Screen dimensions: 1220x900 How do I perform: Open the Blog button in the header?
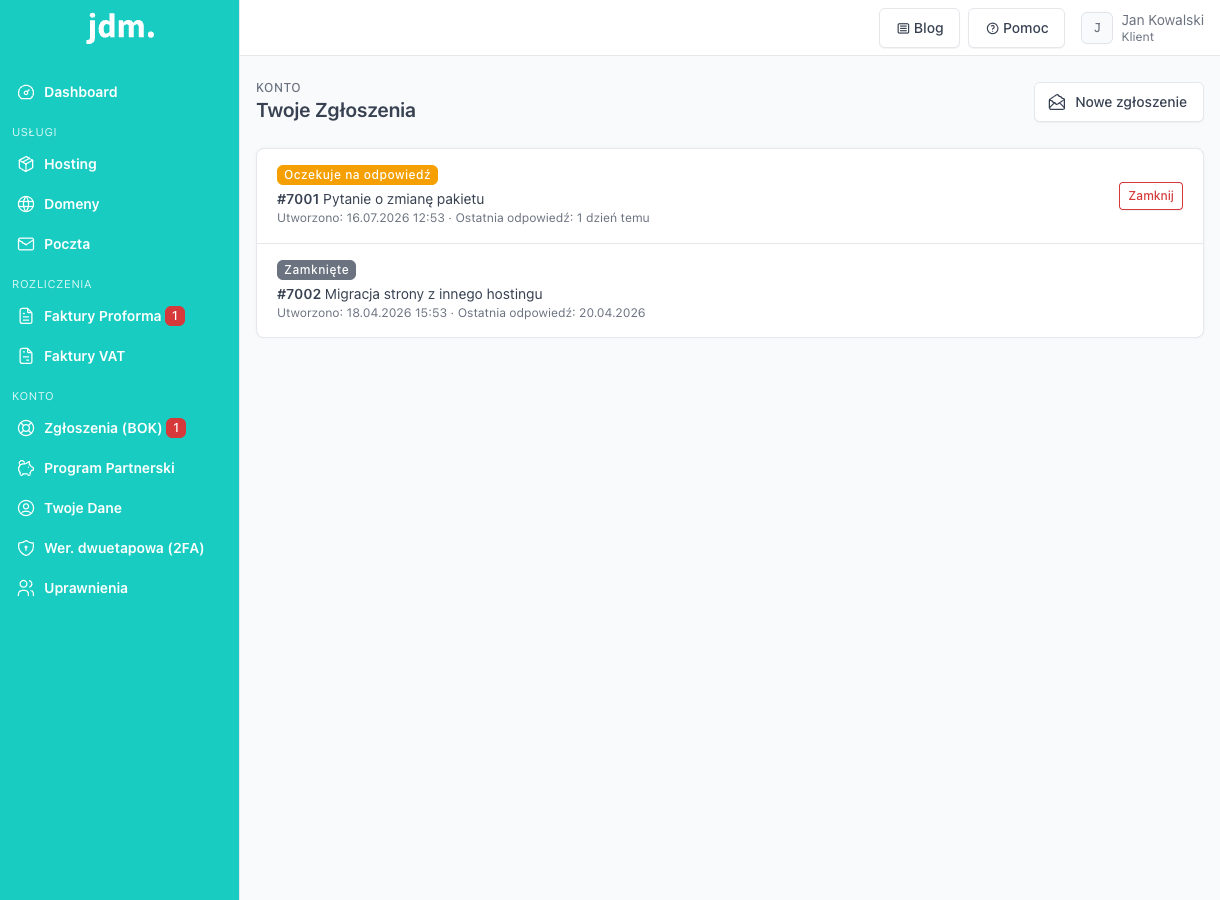pos(919,28)
